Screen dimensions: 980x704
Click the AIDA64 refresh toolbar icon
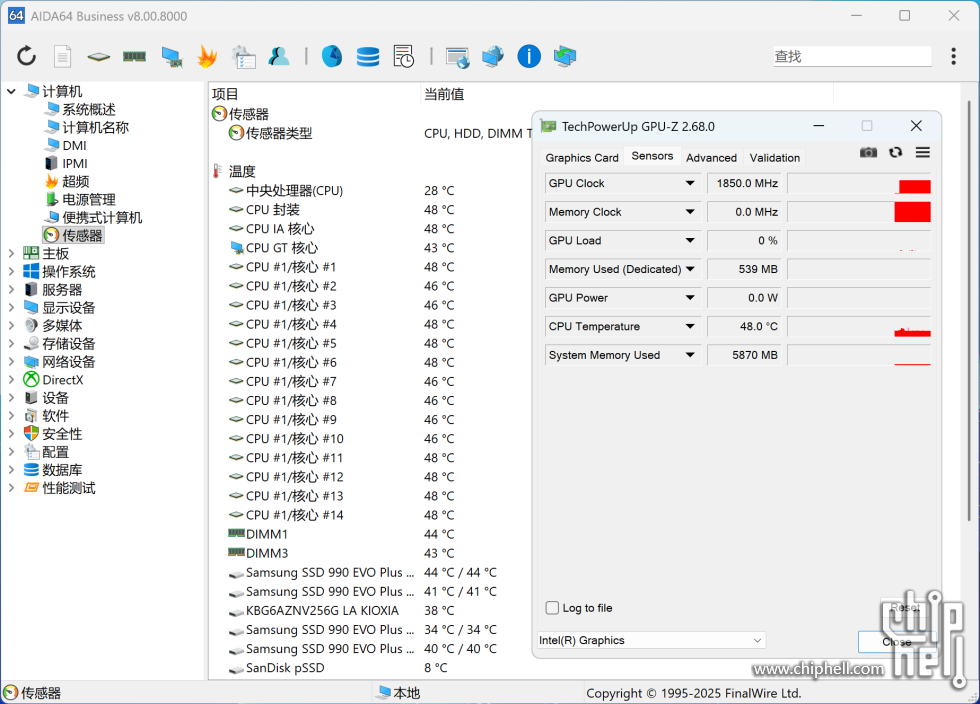[27, 56]
